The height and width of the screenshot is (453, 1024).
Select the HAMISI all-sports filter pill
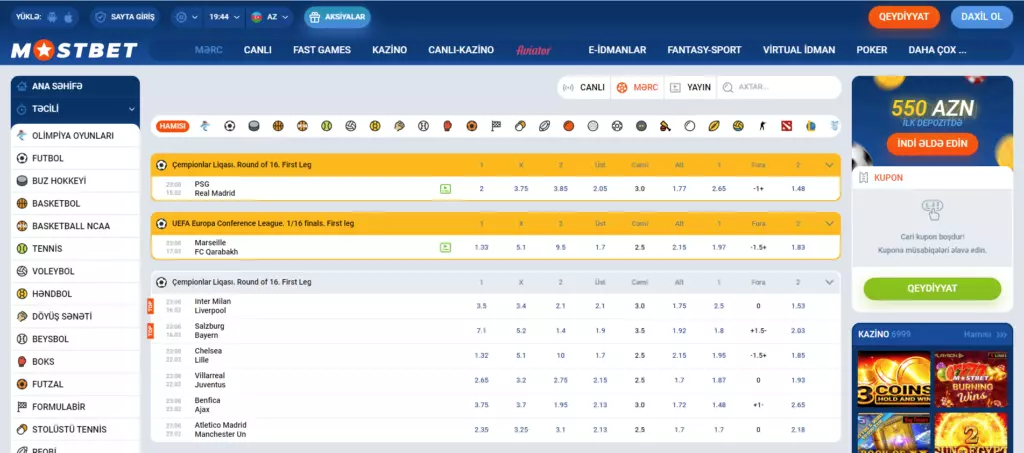pos(173,126)
